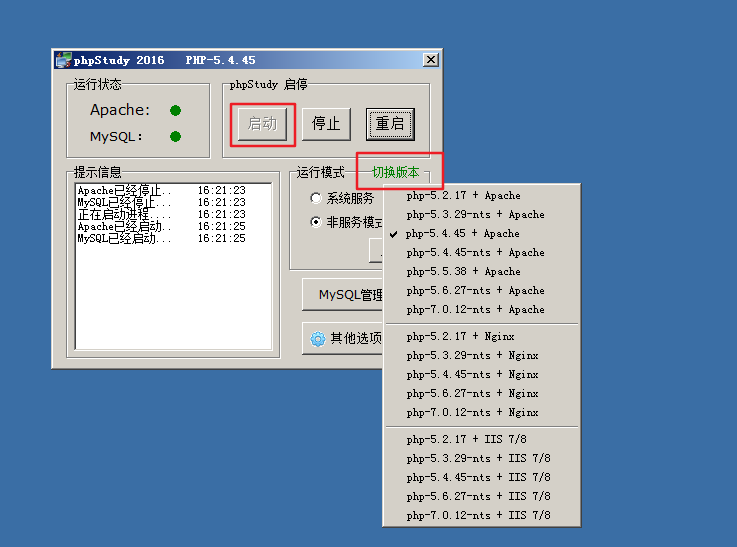737x547 pixels.
Task: Choose php-5.6.27-nts + IIS 7/8
Action: tap(482, 496)
